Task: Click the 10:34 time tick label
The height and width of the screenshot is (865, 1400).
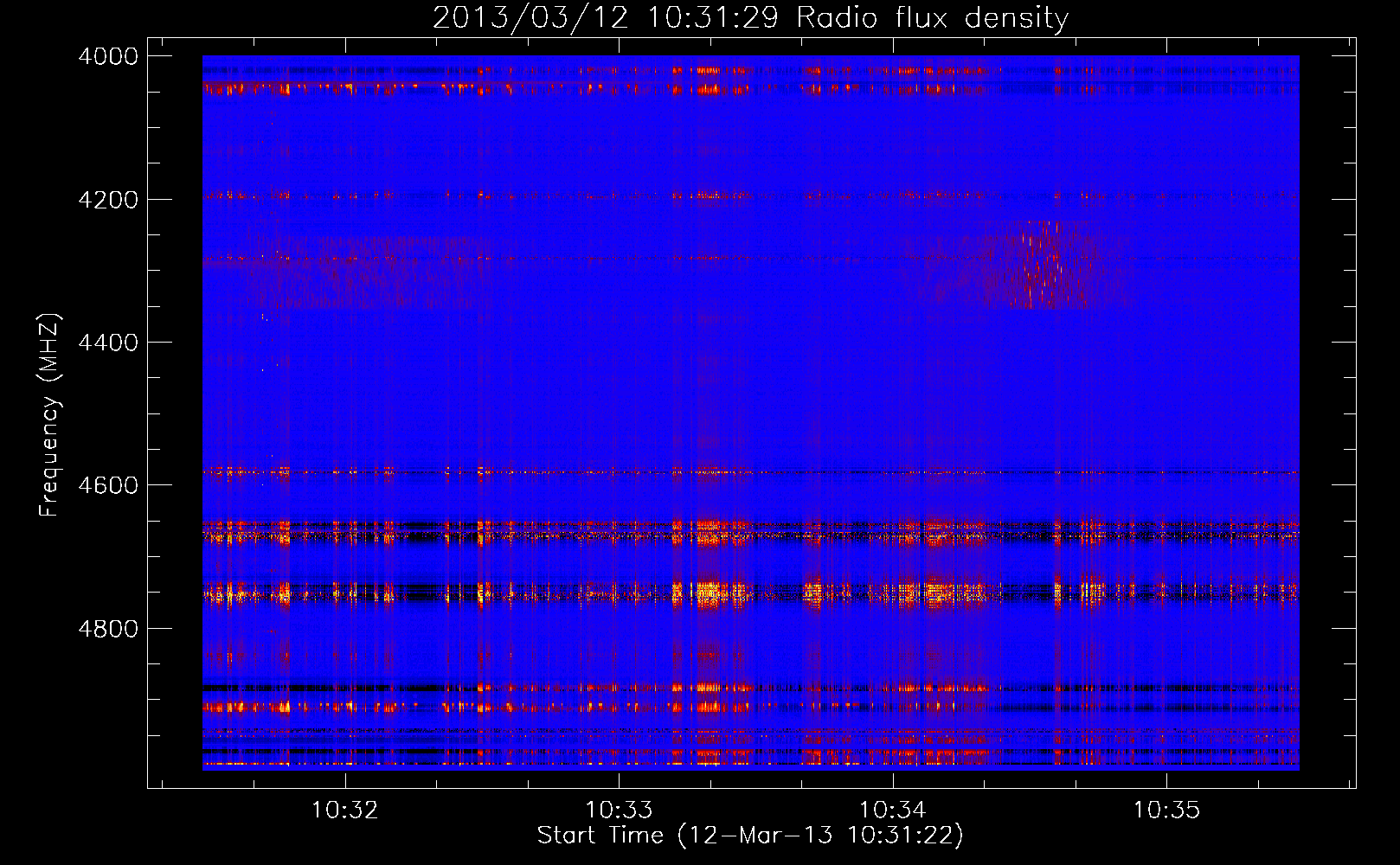Action: click(x=893, y=811)
